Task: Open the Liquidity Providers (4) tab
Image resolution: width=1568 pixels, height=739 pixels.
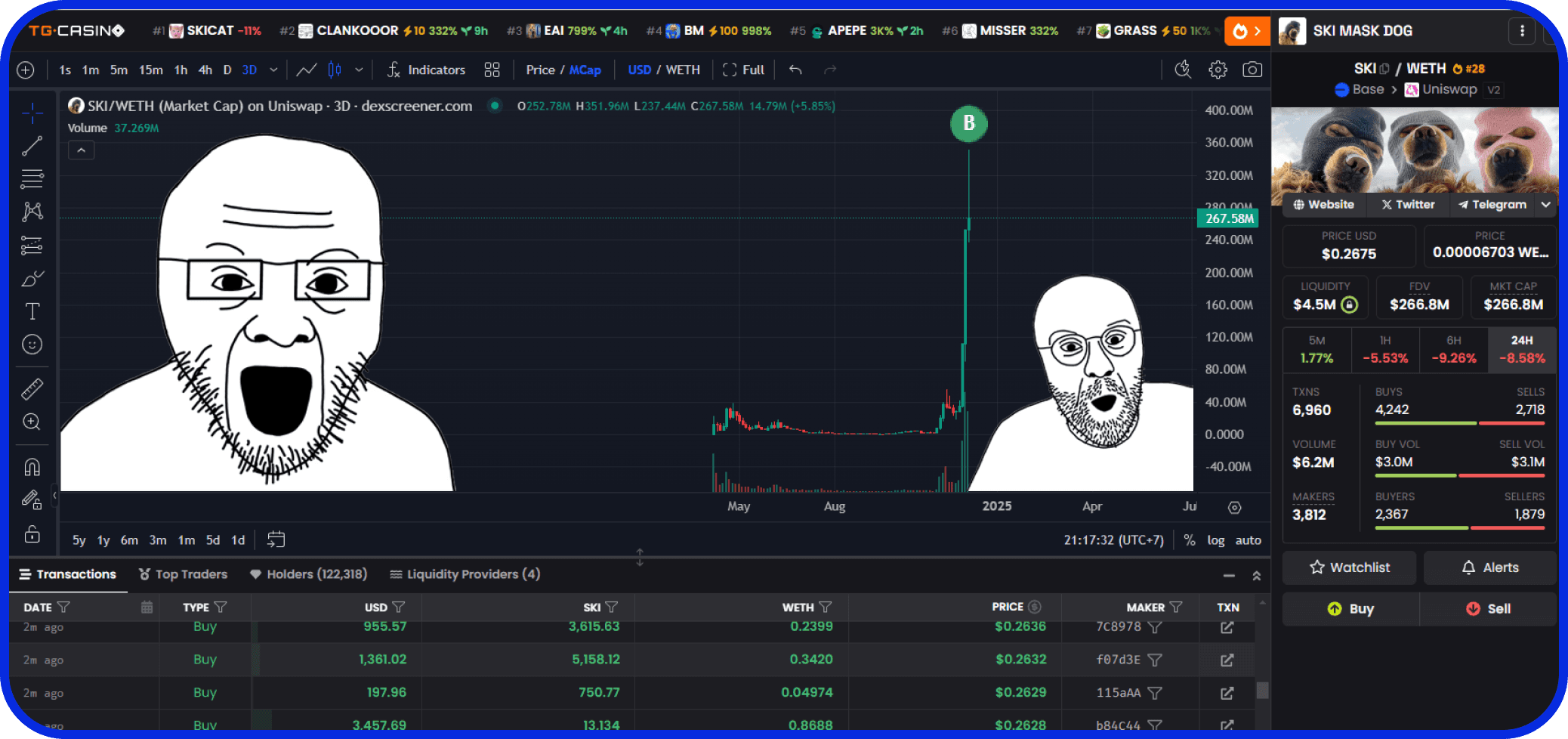Action: 465,574
